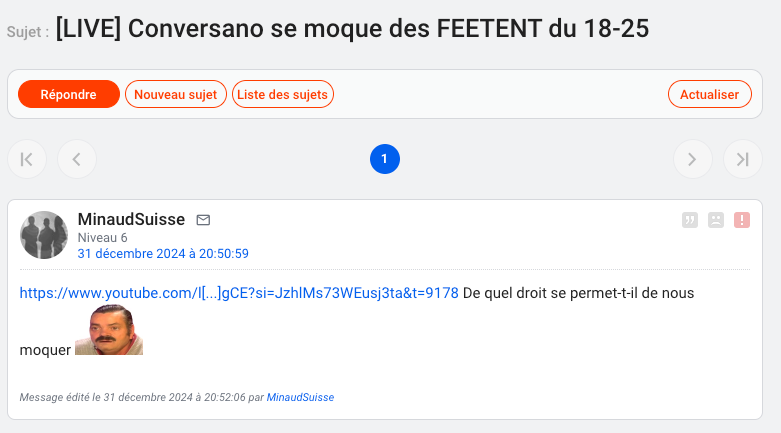Click the laughing man sticker image
Screen dimensions: 781x433
(109, 330)
